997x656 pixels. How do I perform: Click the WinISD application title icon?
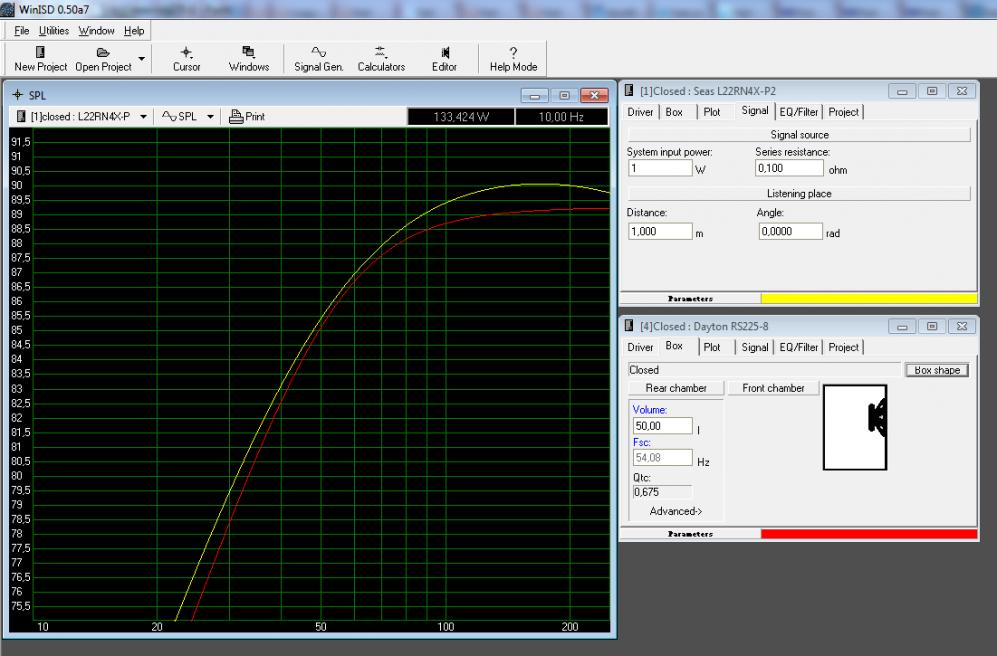pyautogui.click(x=8, y=9)
